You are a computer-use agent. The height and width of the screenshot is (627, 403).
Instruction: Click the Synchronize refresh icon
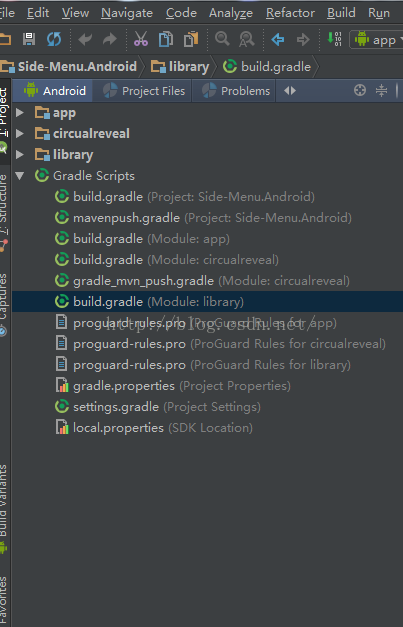click(54, 39)
